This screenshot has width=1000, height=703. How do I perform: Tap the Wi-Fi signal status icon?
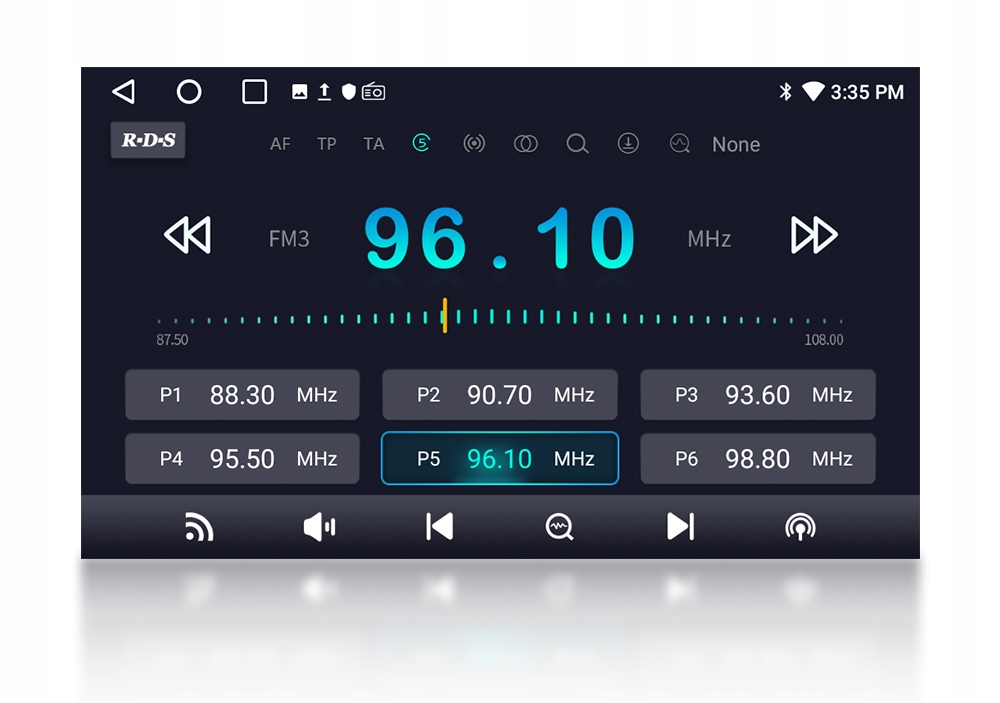[812, 91]
